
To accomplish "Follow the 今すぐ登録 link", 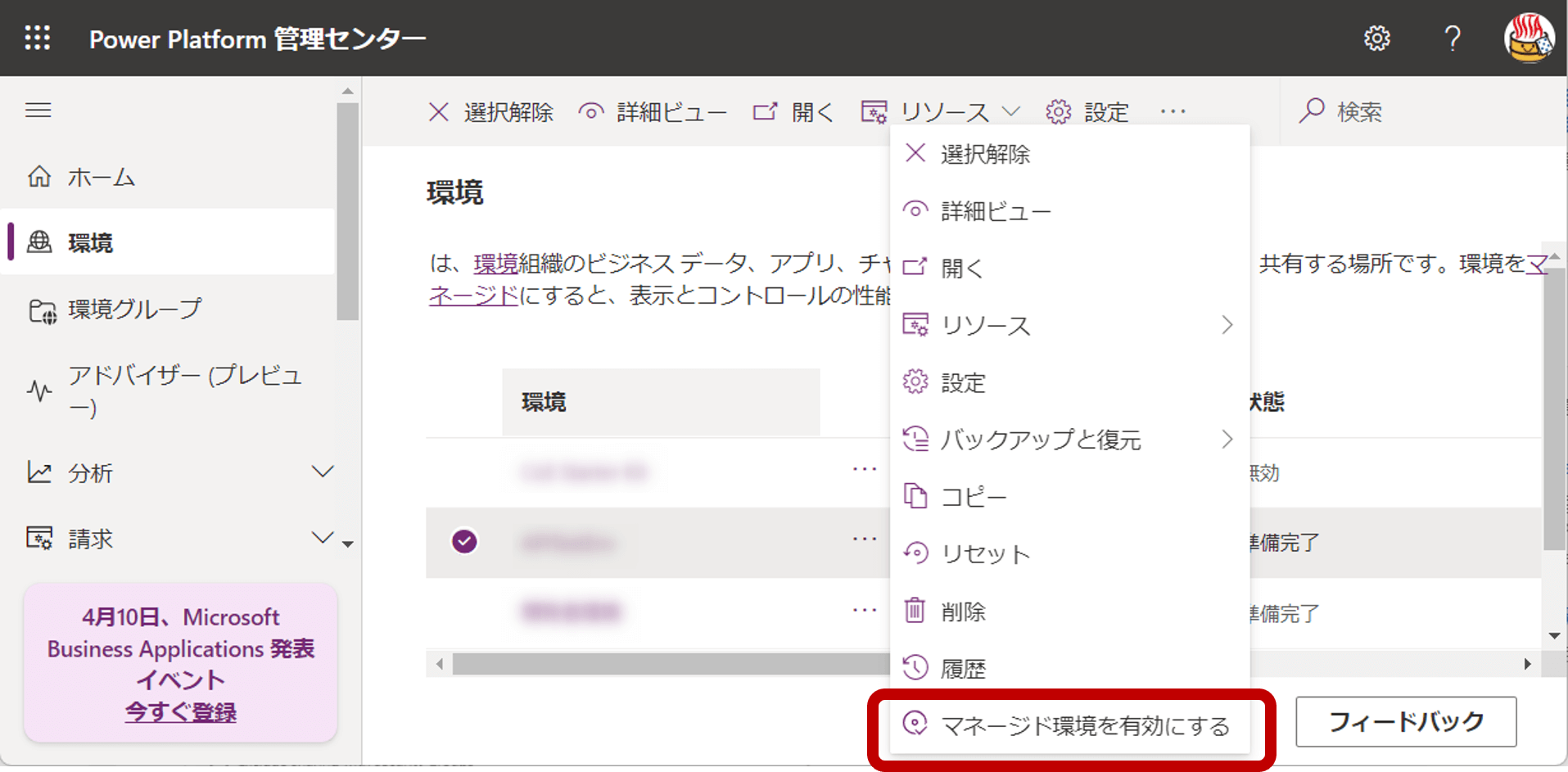I will tap(180, 712).
